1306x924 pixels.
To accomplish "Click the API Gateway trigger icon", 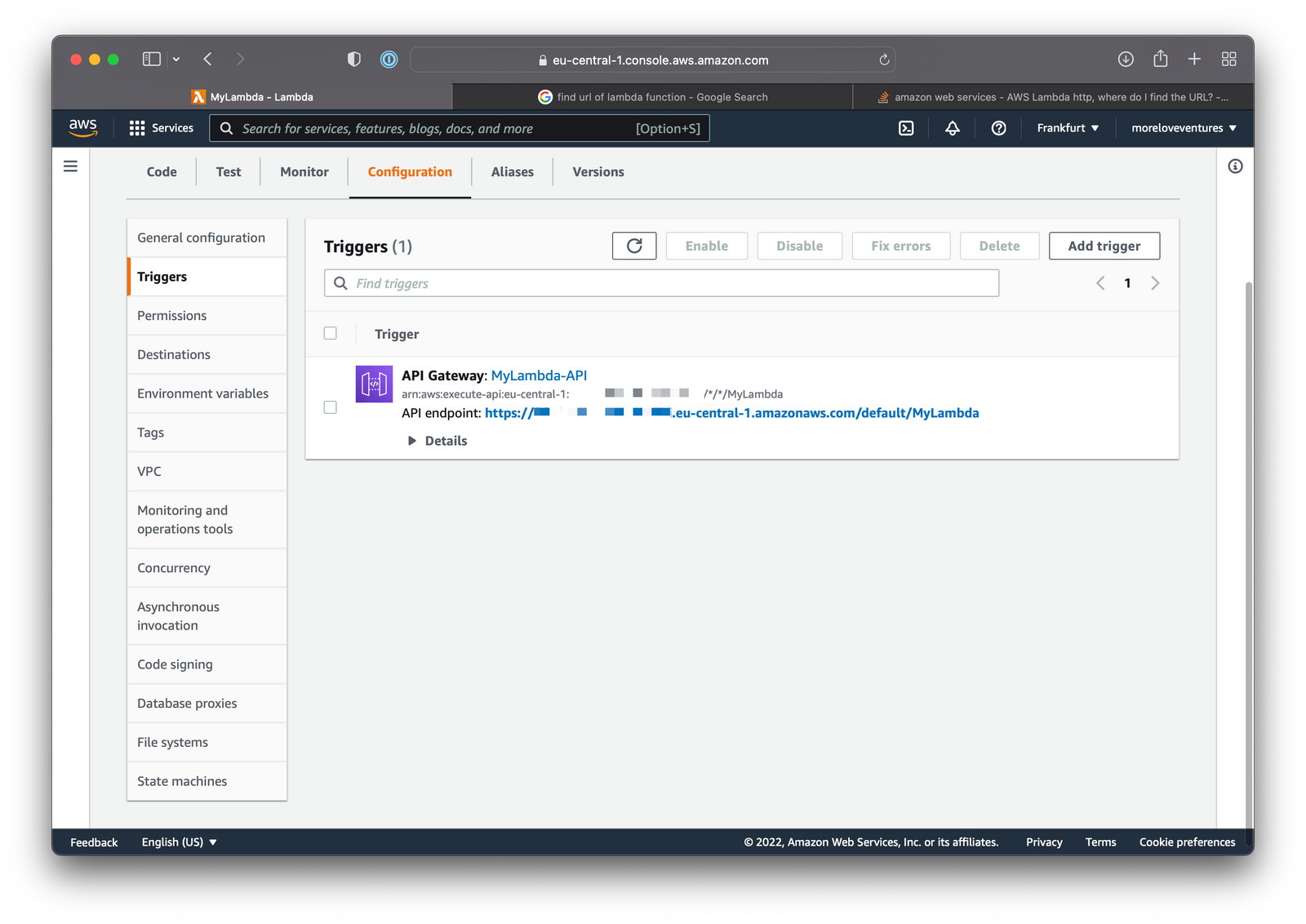I will click(x=374, y=384).
